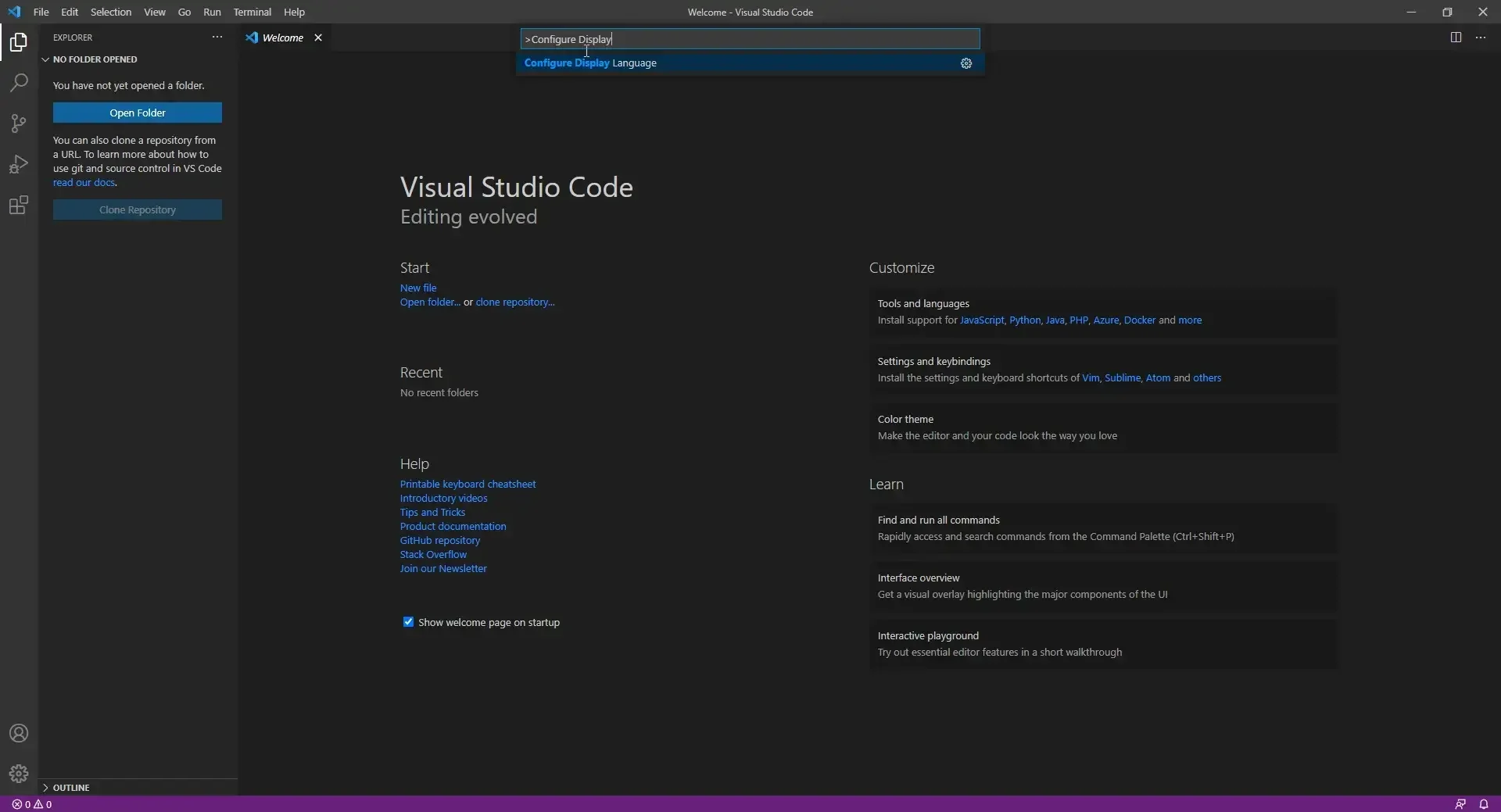Click the errors and warnings status icon
Screen dimensions: 1501x812
pyautogui.click(x=31, y=804)
